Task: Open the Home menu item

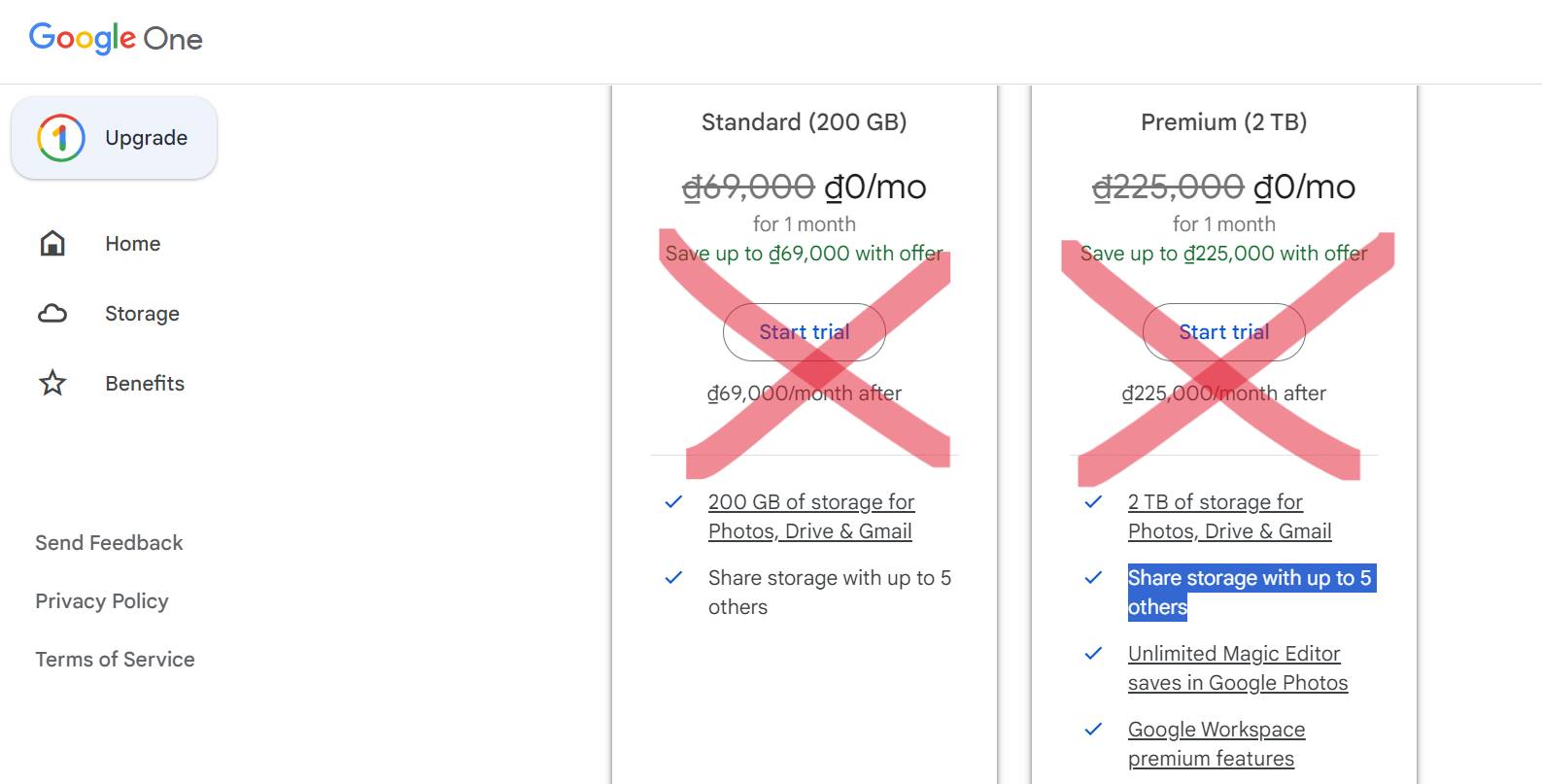Action: tap(132, 244)
